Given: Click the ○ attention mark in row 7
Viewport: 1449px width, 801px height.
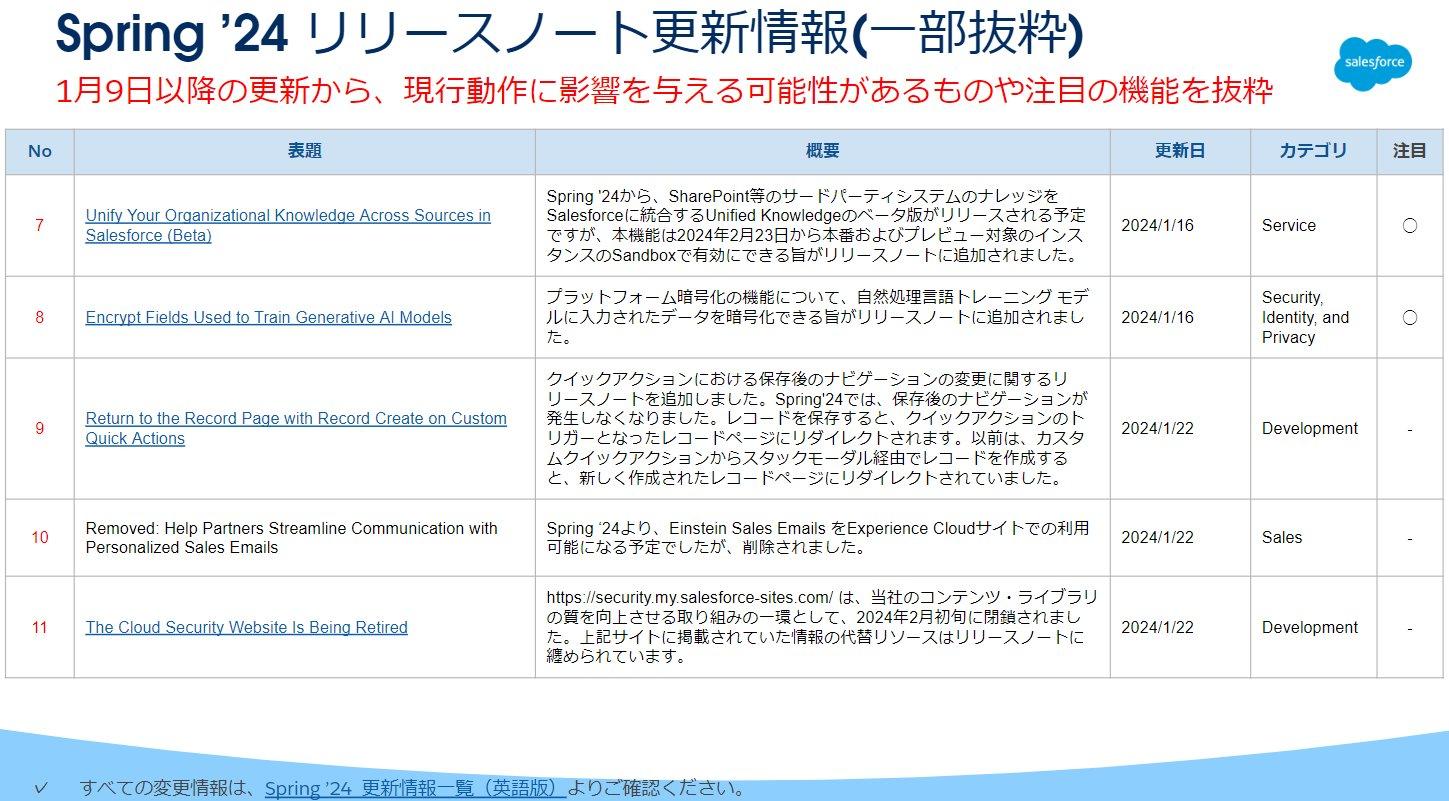Looking at the screenshot, I should [x=1410, y=226].
